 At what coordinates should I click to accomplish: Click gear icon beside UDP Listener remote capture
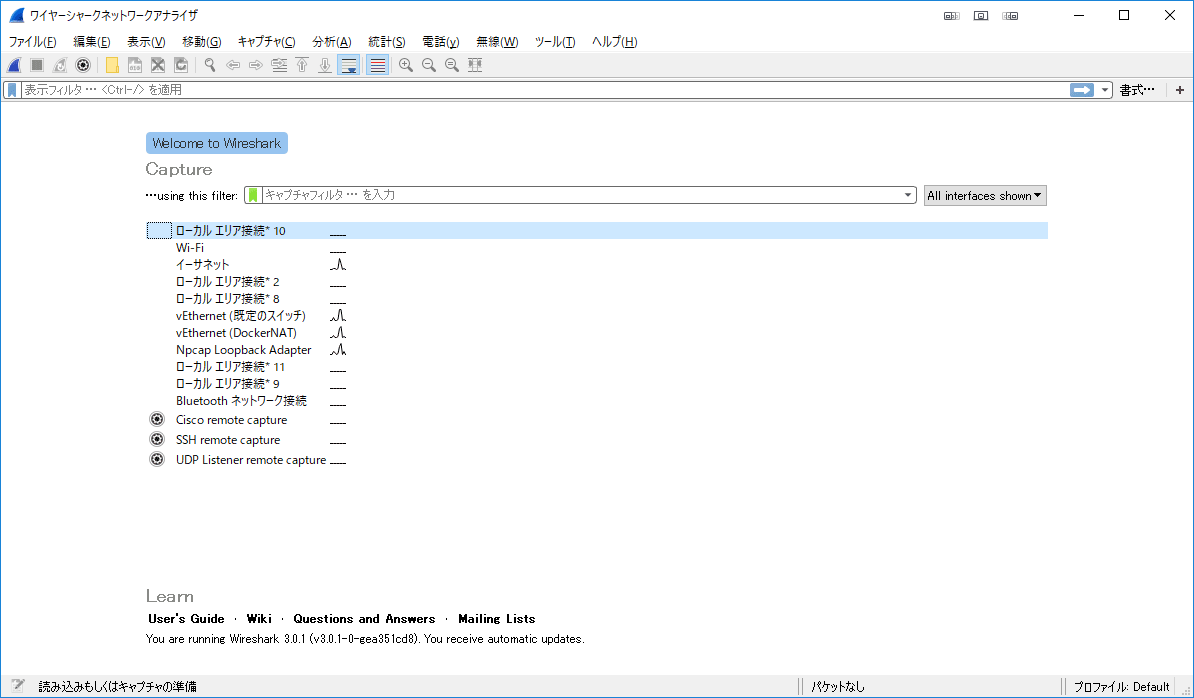point(157,459)
